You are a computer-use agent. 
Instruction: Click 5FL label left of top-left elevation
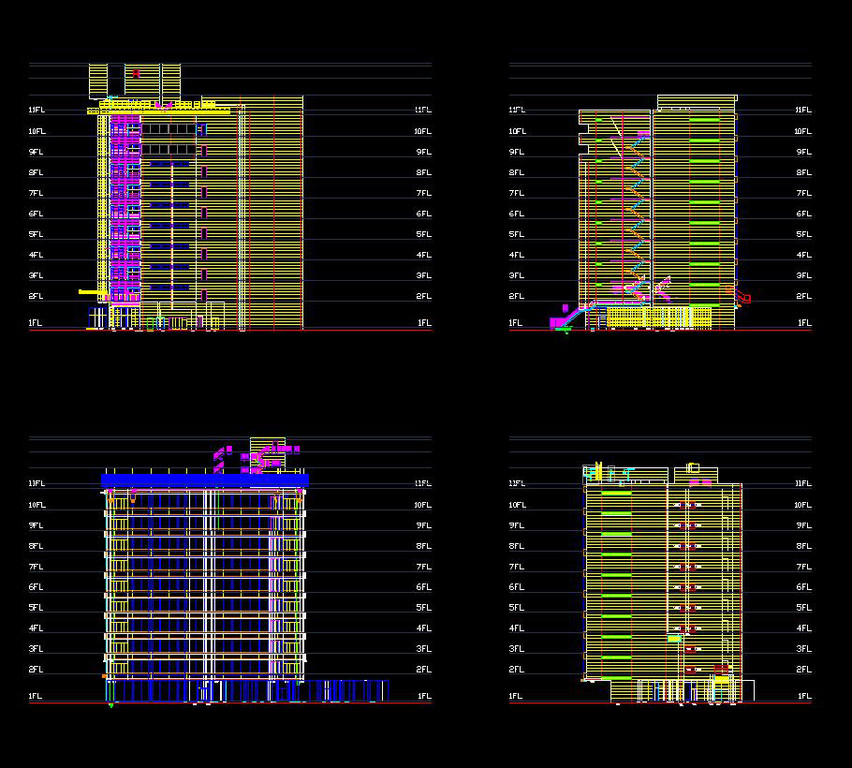[36, 234]
